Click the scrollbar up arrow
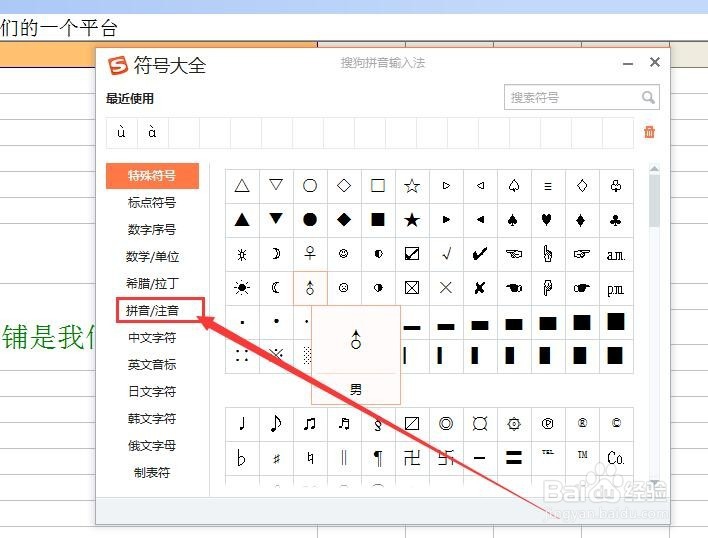 pyautogui.click(x=654, y=168)
